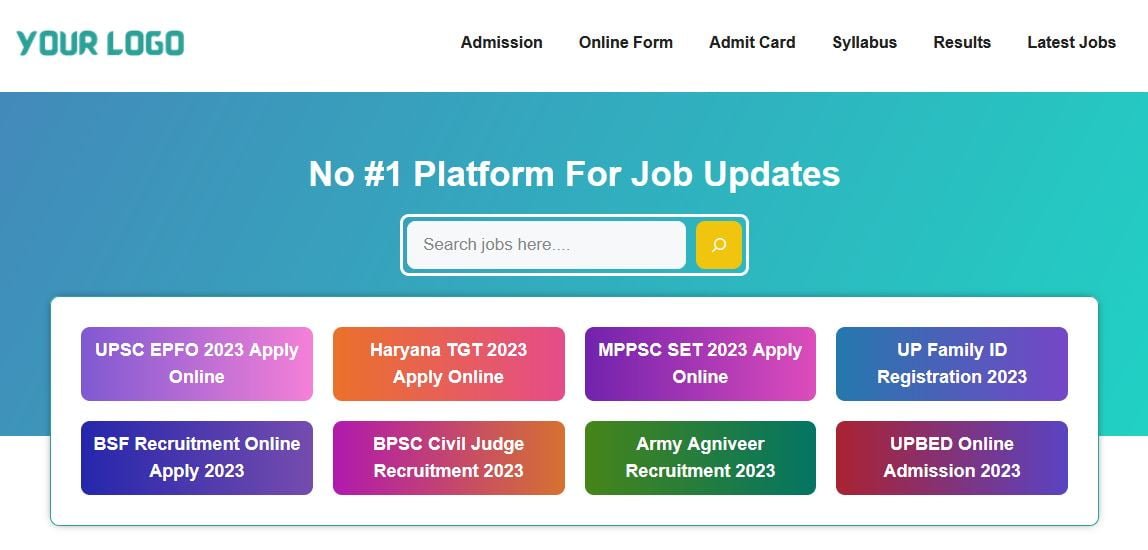The image size is (1148, 550).
Task: Open MPPSC SET 2023 Apply Online
Action: point(700,363)
